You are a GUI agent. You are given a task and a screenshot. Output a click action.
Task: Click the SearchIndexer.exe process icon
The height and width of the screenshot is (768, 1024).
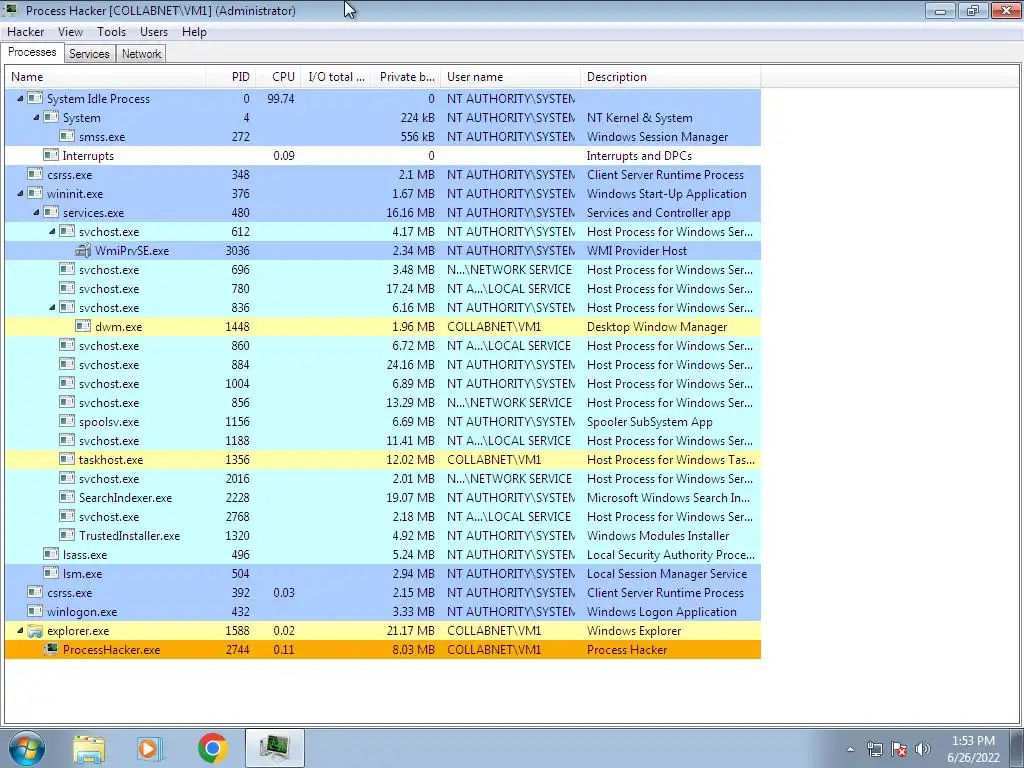(x=67, y=497)
